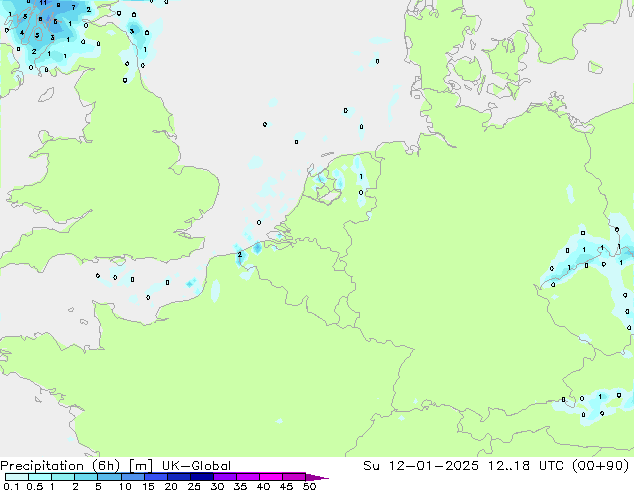The image size is (634, 490).
Task: Click the 1–2 legend color swatch
Action: [x=63, y=477]
